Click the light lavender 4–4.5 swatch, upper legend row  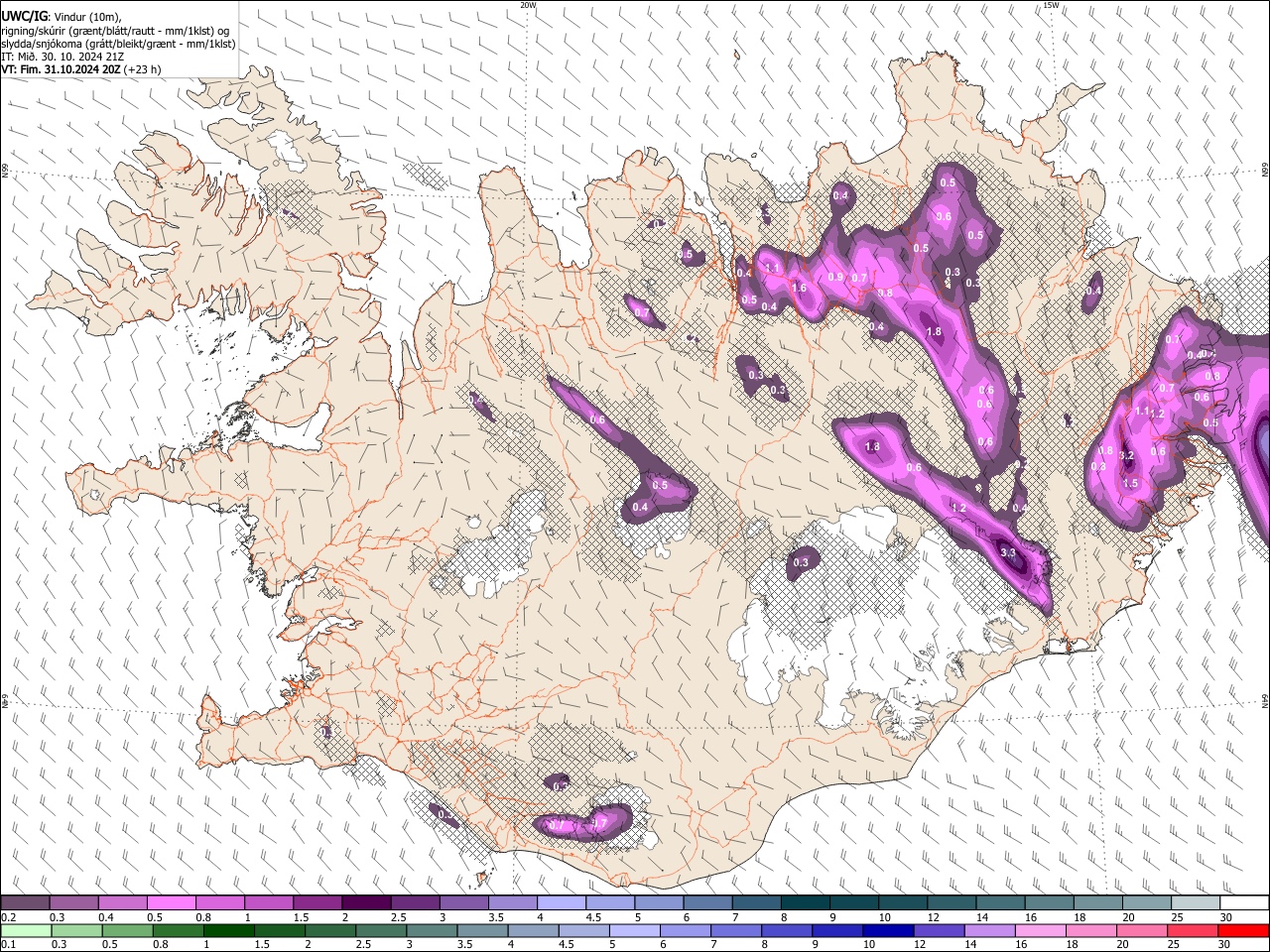[562, 903]
